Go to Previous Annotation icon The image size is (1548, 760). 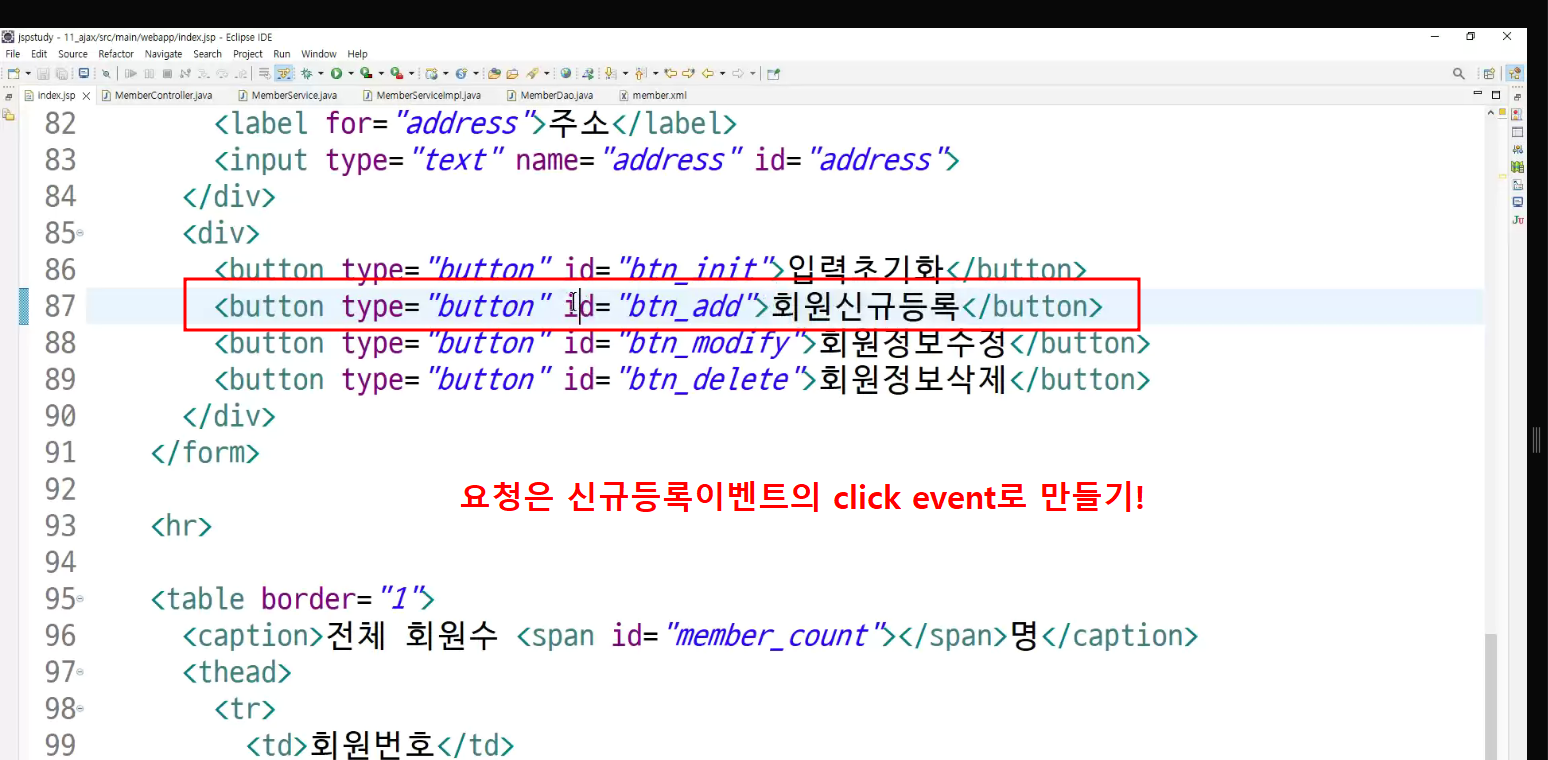pos(640,73)
